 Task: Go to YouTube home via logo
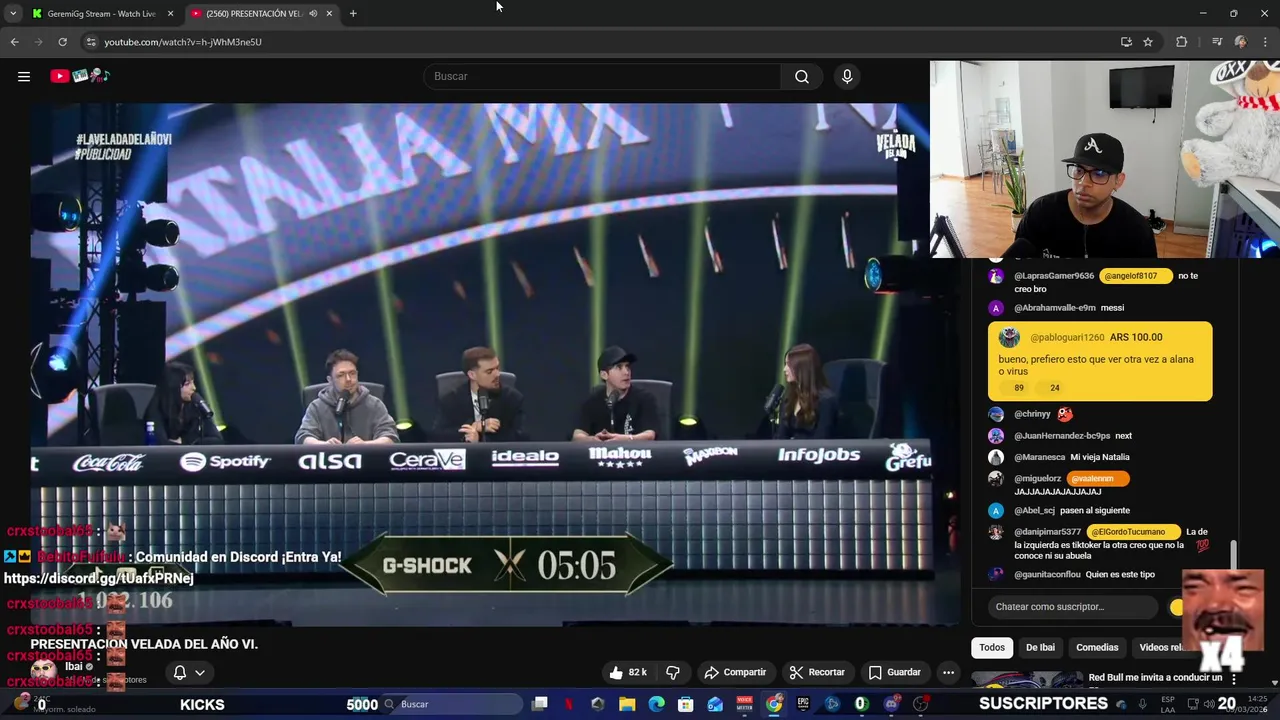coord(80,76)
